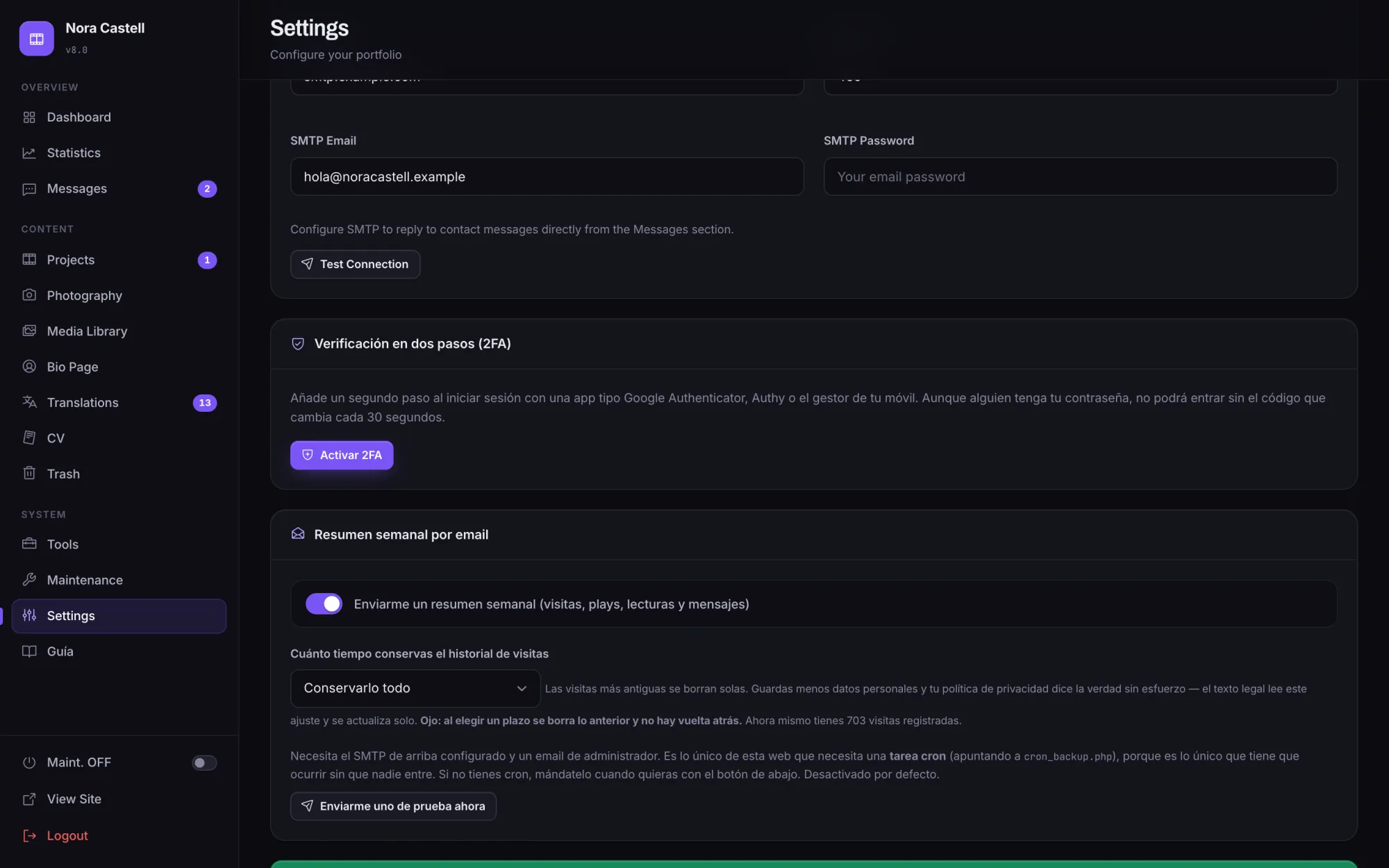The width and height of the screenshot is (1389, 868).
Task: Go to Messages in the sidebar
Action: (x=119, y=189)
